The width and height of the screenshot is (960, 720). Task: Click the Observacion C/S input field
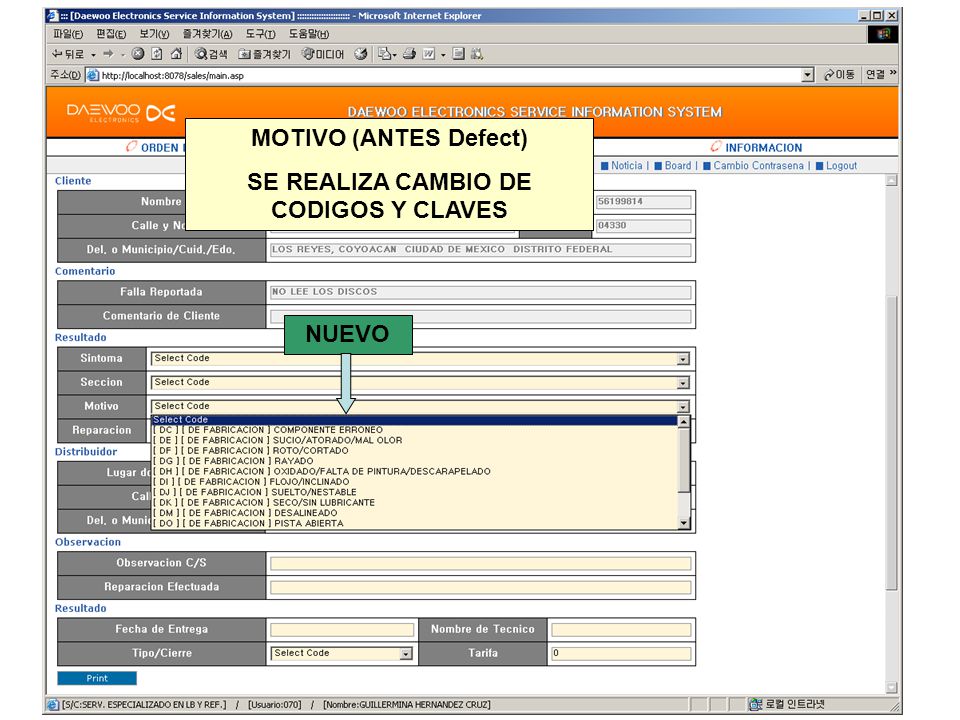click(481, 564)
